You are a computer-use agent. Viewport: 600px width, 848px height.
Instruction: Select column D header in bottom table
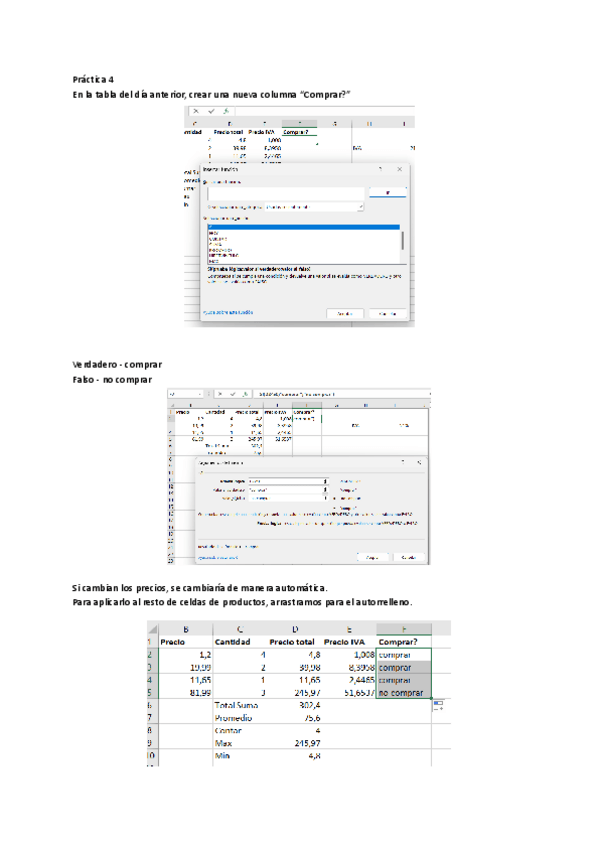point(288,628)
